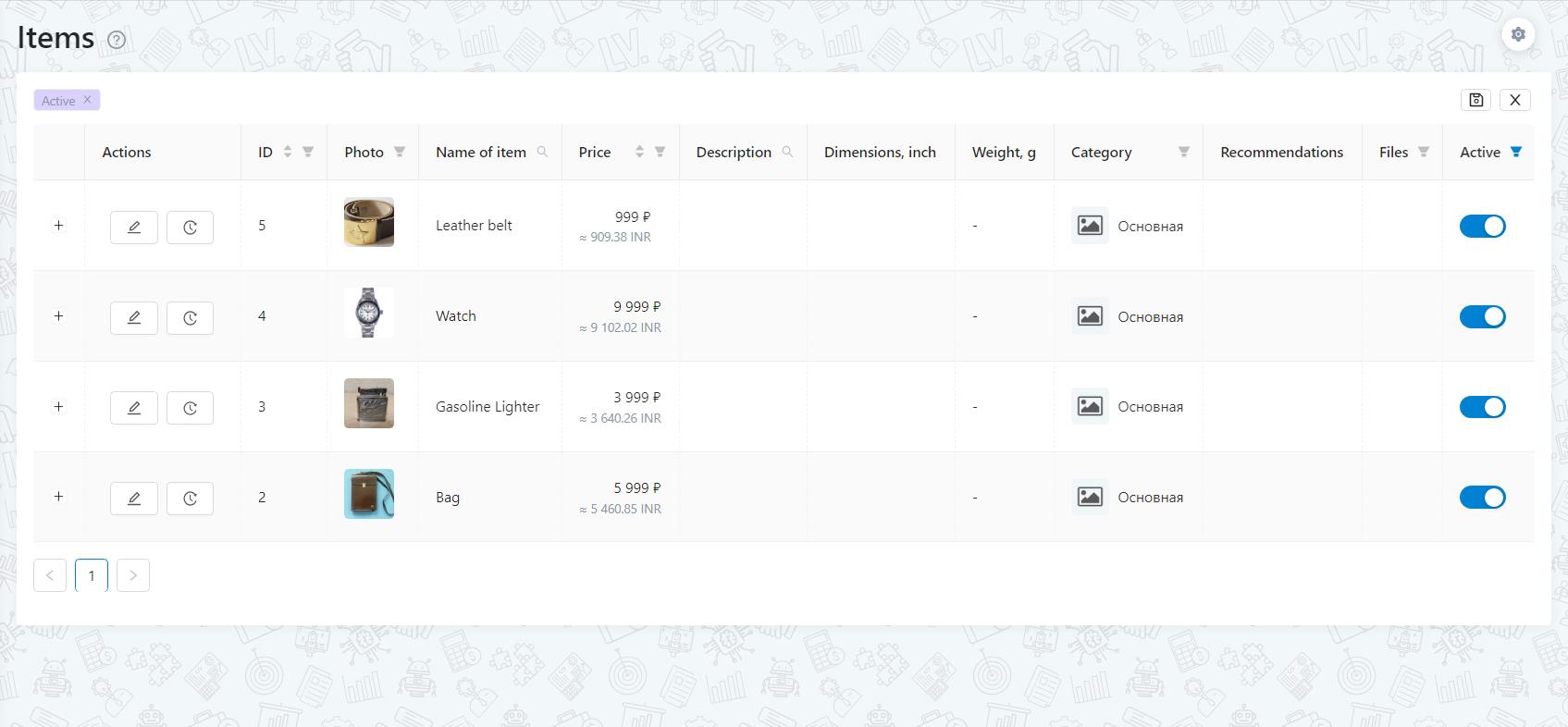
Task: Expand the Leather belt row with plus
Action: [58, 226]
